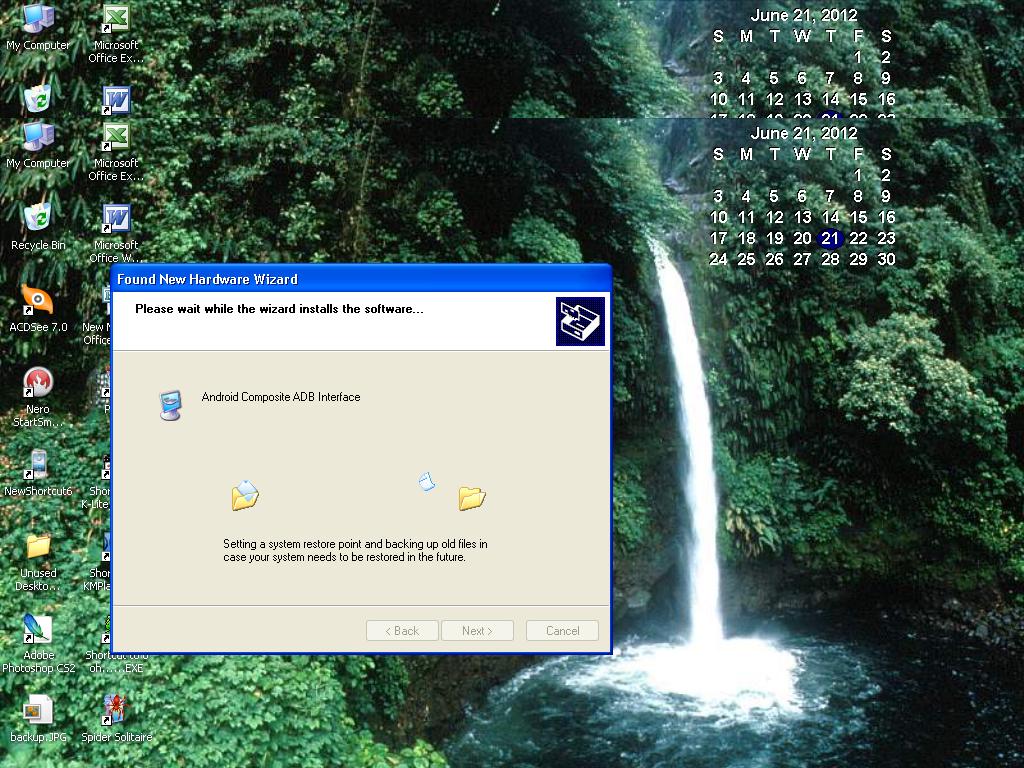Click the Found New Hardware Wizard title bar
Image resolution: width=1024 pixels, height=768 pixels.
click(x=361, y=279)
